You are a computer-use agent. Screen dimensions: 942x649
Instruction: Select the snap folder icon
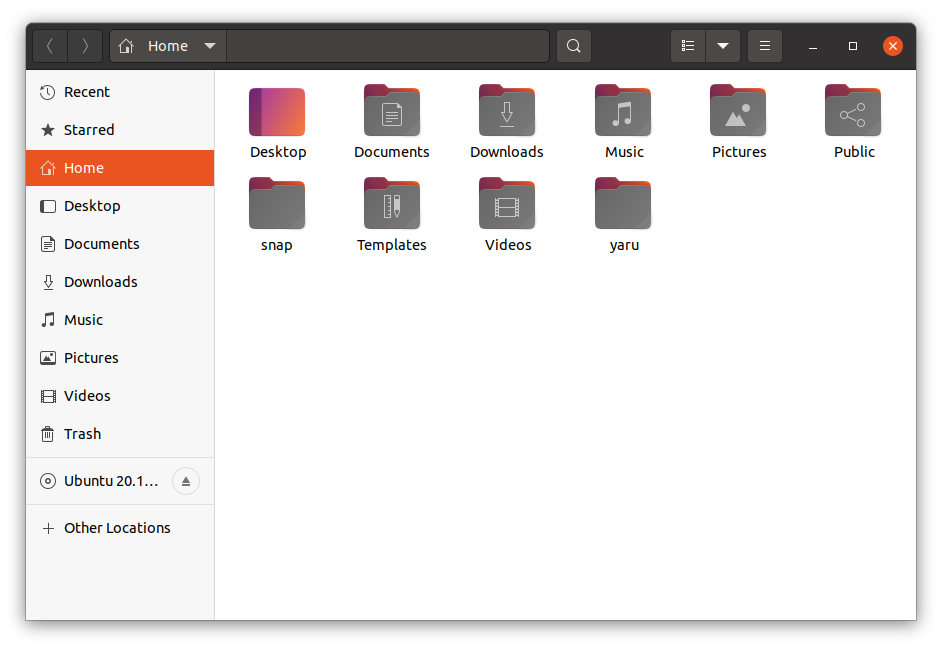tap(277, 204)
